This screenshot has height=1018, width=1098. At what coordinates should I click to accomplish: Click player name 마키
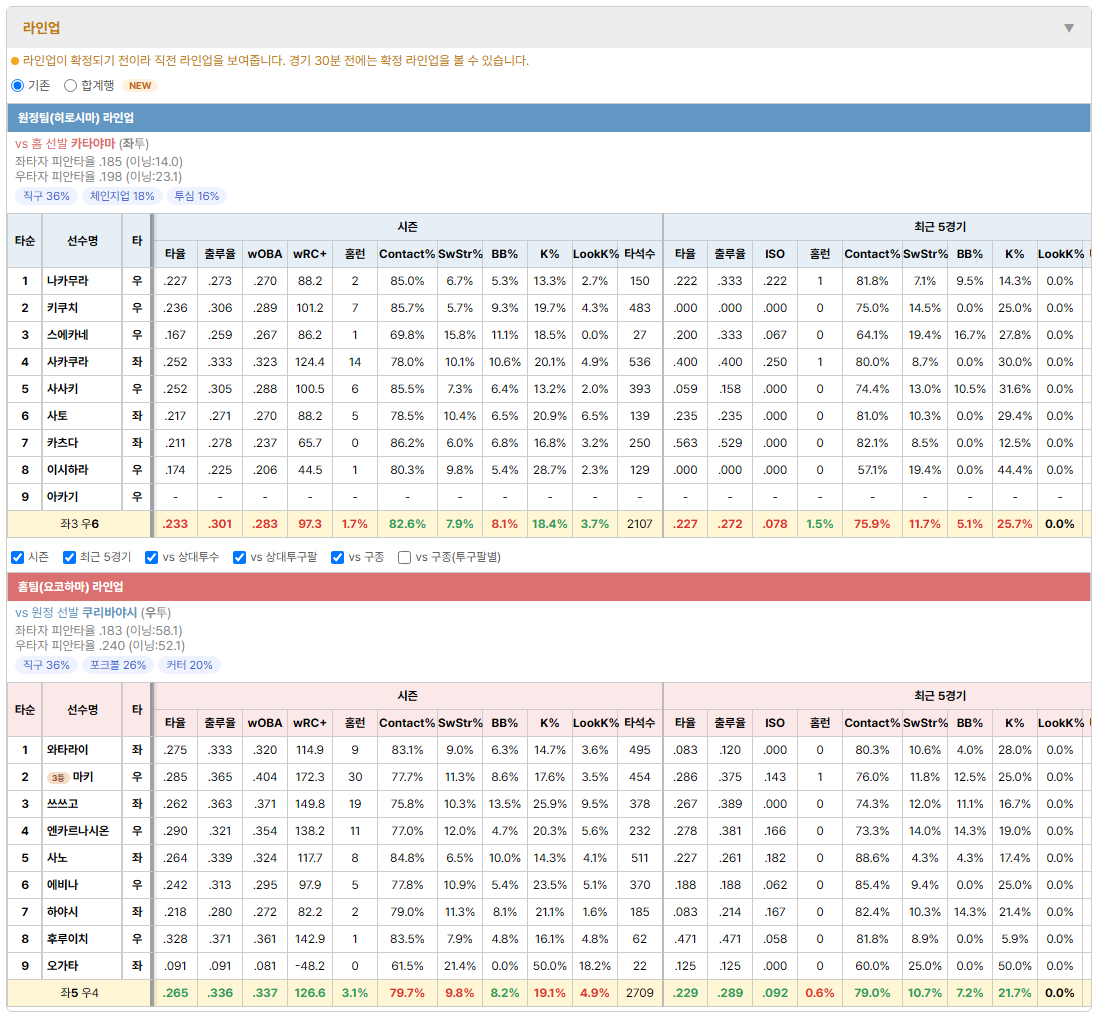pos(83,777)
